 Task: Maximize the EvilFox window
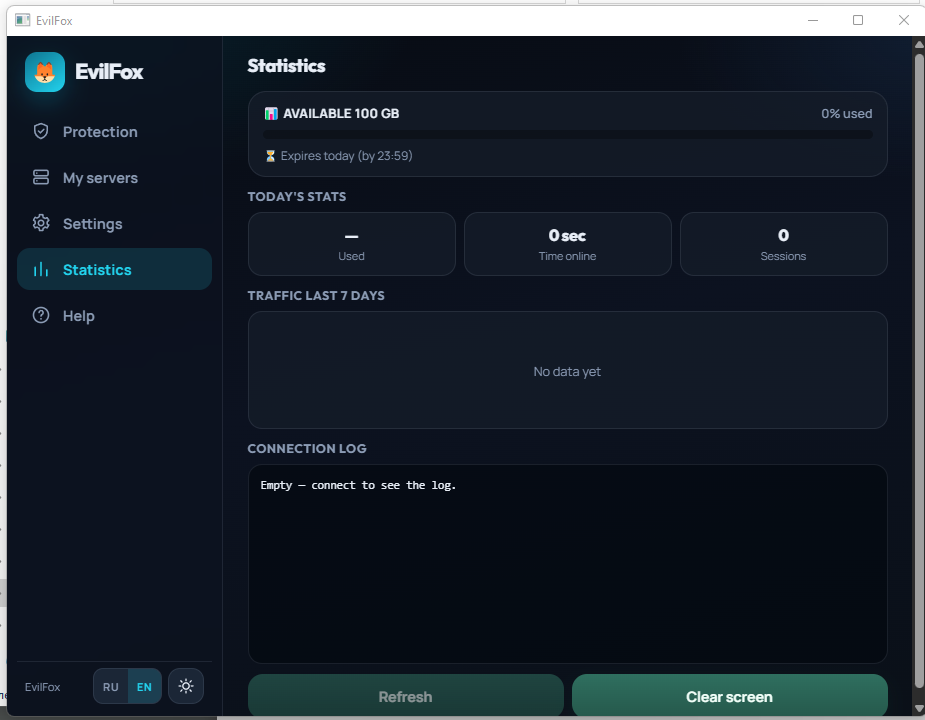coord(858,20)
